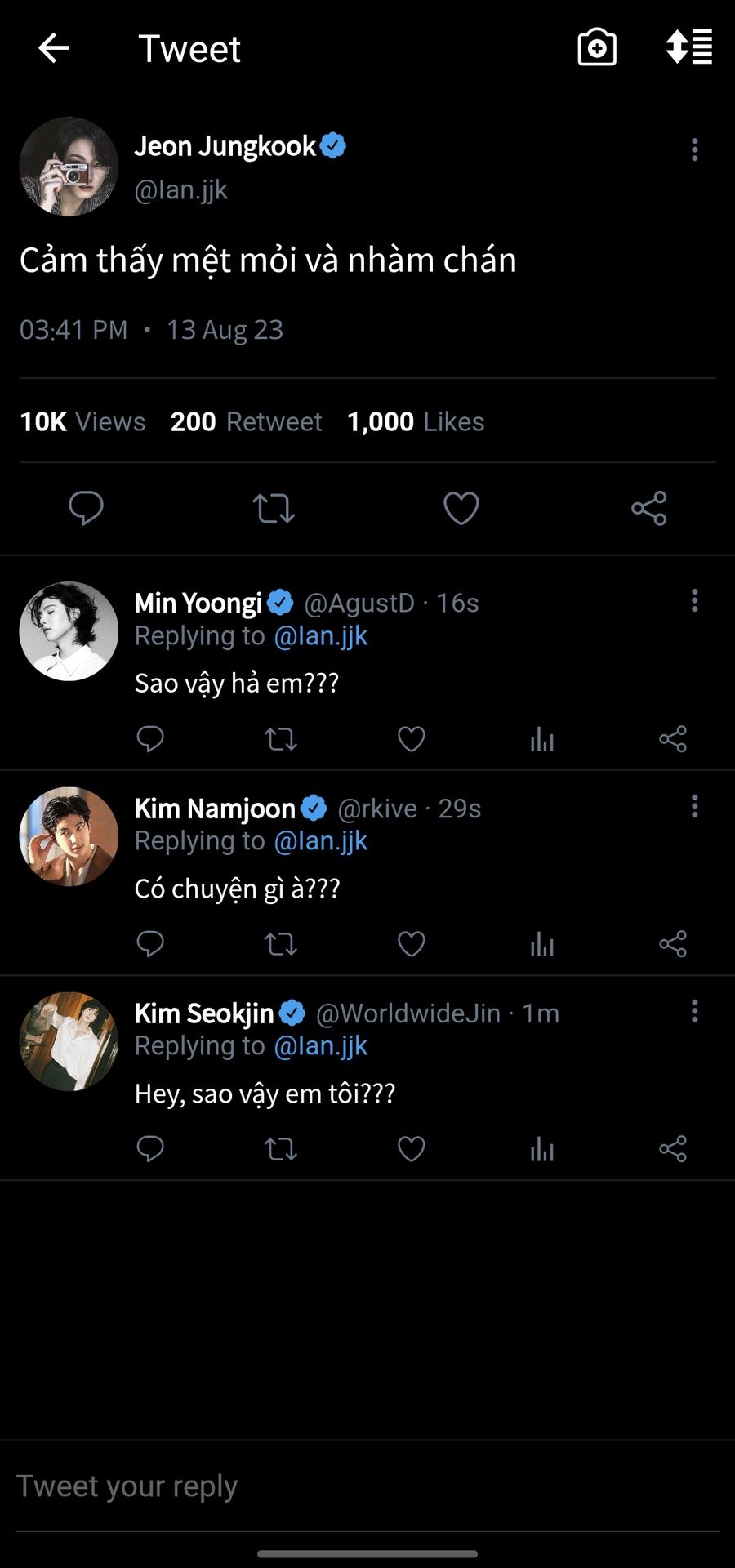Open more options on Min Yoongi's reply

point(695,600)
